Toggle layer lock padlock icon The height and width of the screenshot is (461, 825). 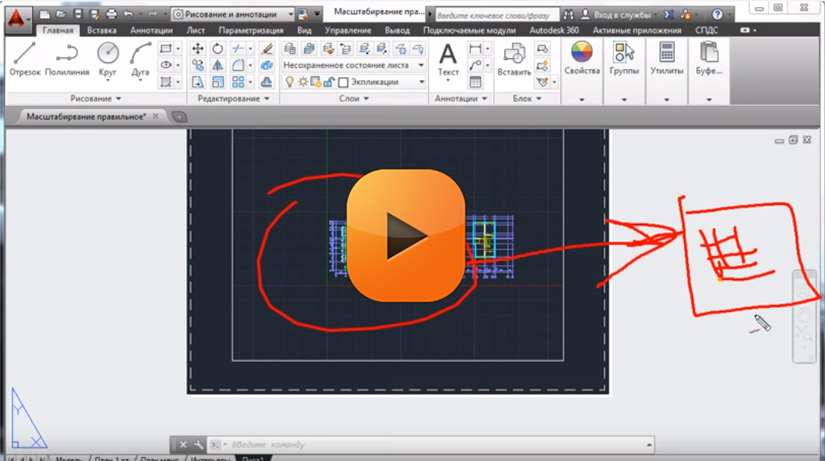[x=329, y=82]
